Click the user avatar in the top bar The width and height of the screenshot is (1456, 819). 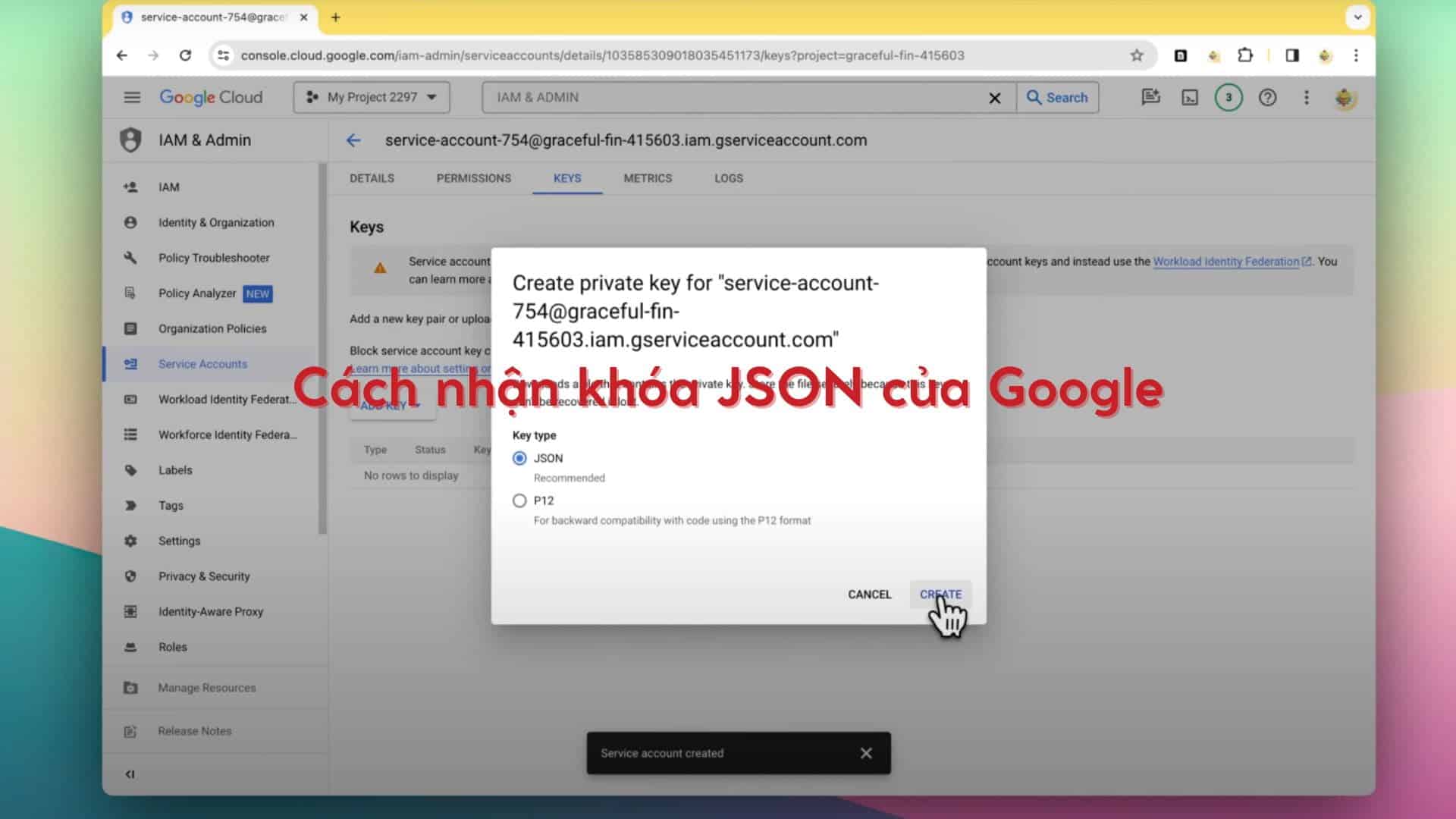(x=1344, y=97)
